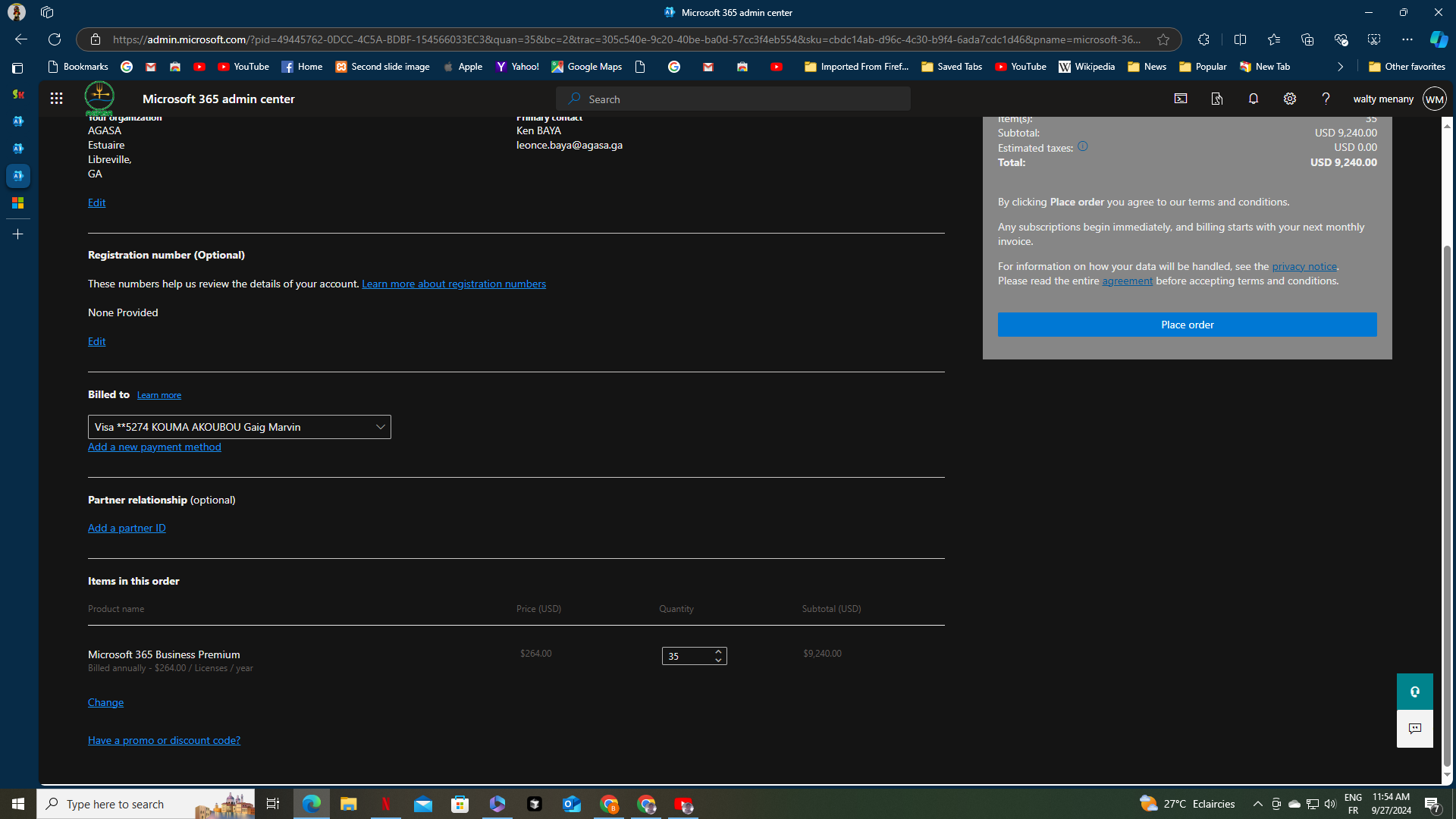Increase quantity with up arrow
Image resolution: width=1456 pixels, height=819 pixels.
(x=718, y=651)
